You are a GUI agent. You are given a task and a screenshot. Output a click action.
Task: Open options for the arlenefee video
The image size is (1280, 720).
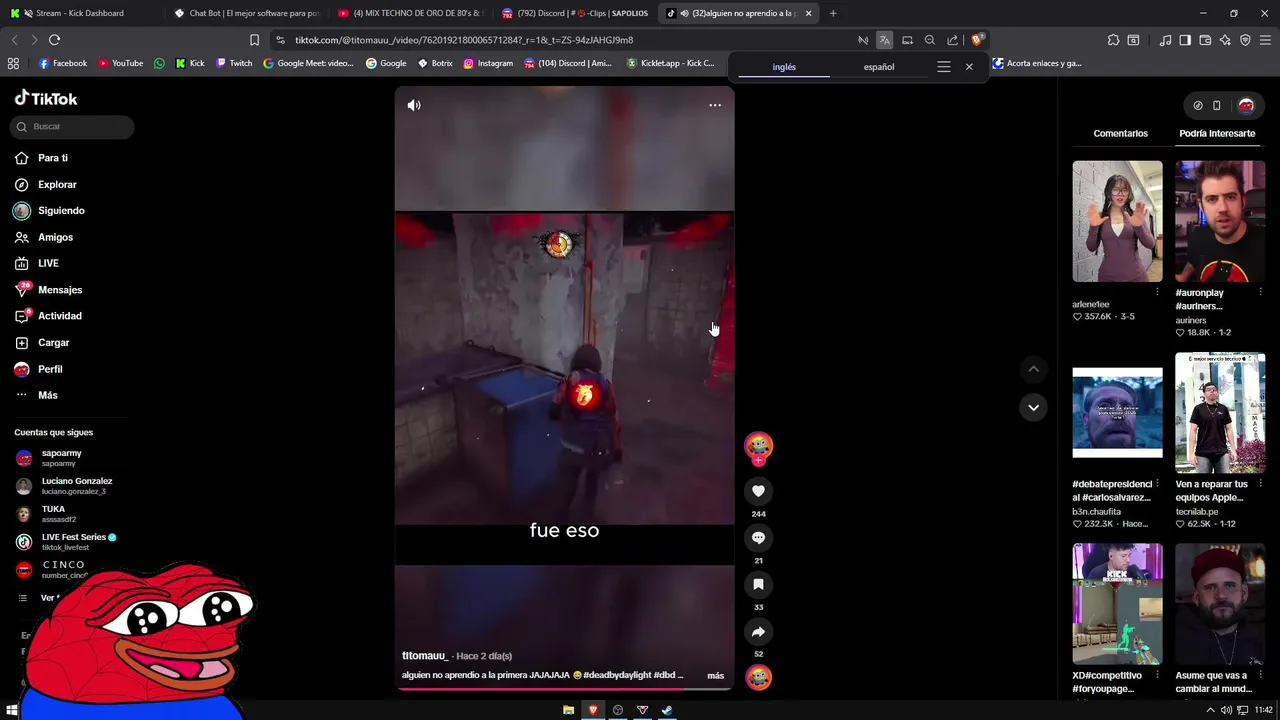pos(1157,292)
